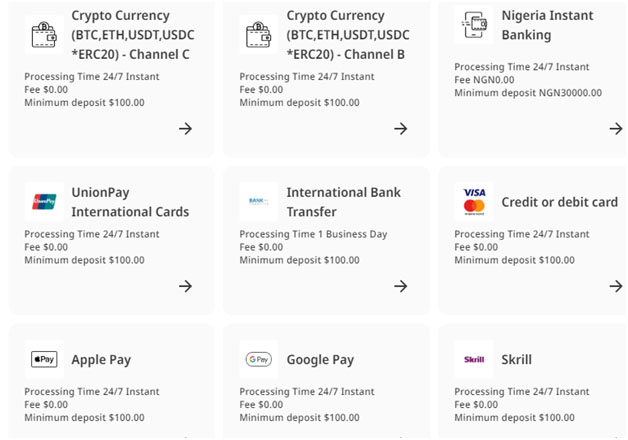Proceed with Credit or debit card arrow
This screenshot has height=440, width=628.
(615, 286)
